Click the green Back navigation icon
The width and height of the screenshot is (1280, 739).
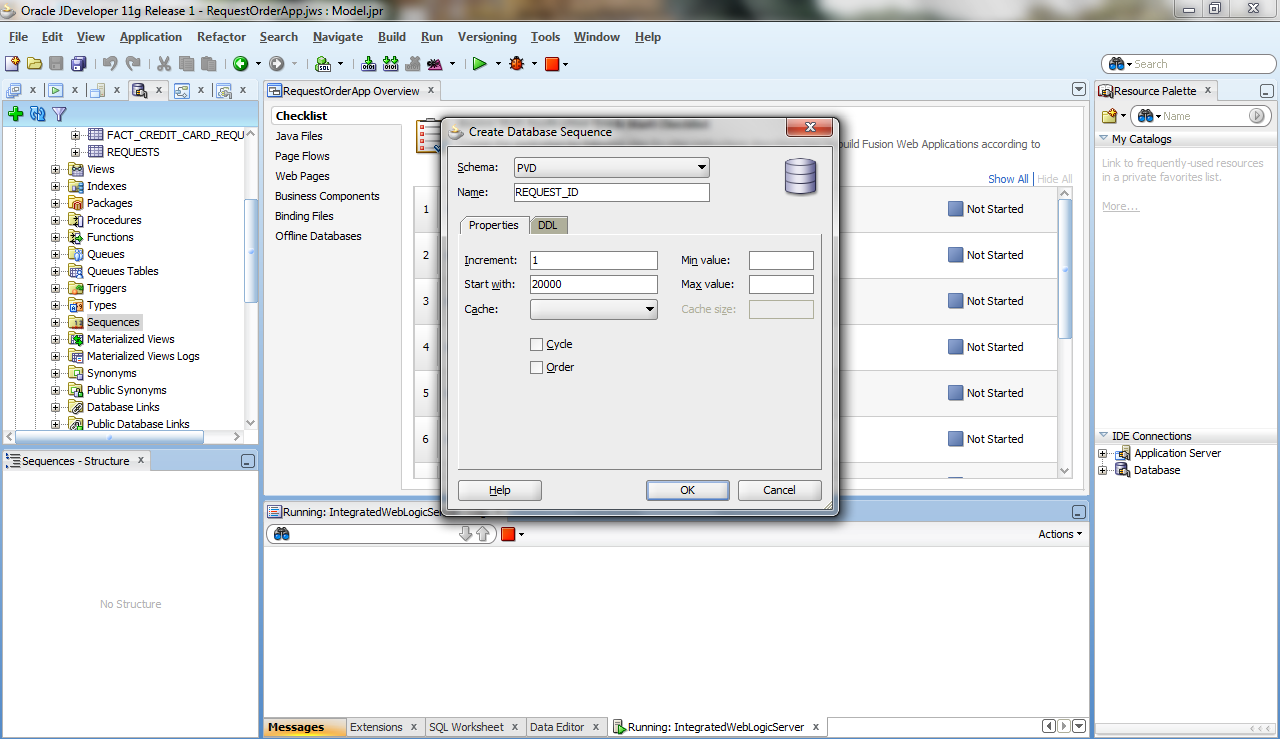pyautogui.click(x=241, y=64)
